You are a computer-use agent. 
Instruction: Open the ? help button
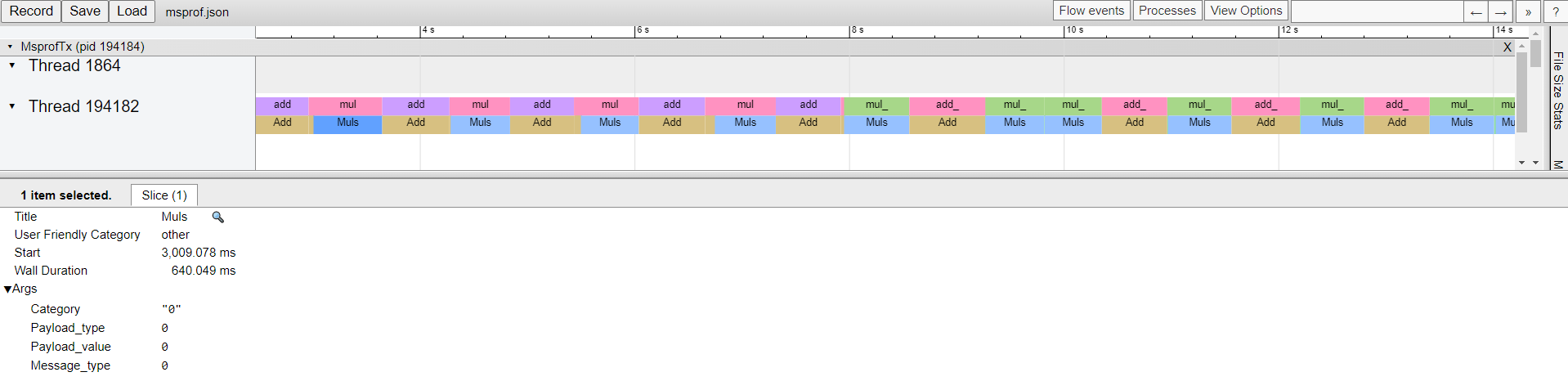[1556, 11]
